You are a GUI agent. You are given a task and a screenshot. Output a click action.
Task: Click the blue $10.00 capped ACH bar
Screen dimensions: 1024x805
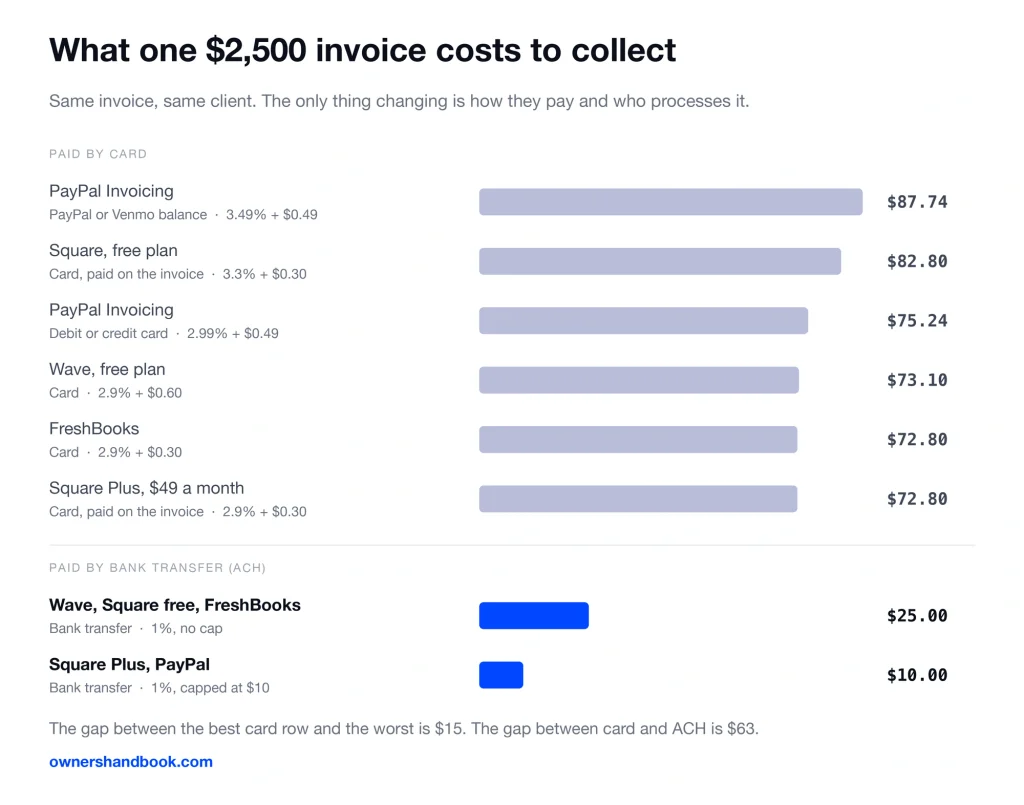pos(501,675)
